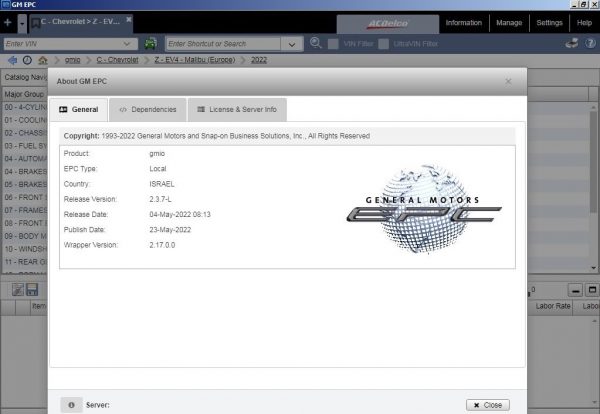
Task: Select the General tab
Action: 79,110
